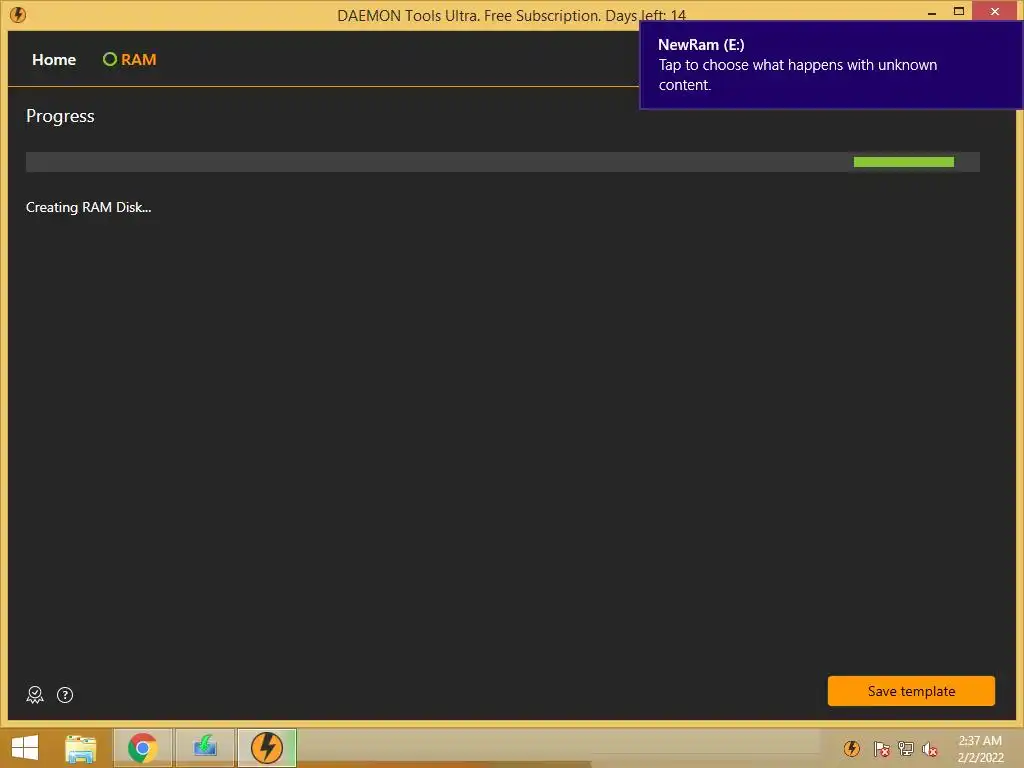Image resolution: width=1024 pixels, height=768 pixels.
Task: Click the network status tray icon
Action: (x=906, y=748)
